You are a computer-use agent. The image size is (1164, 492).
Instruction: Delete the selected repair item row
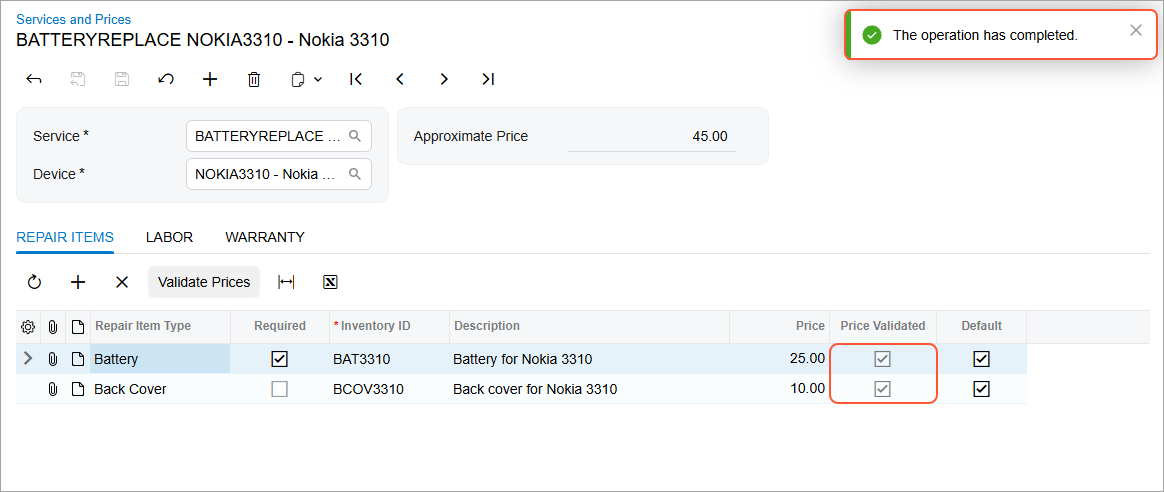(x=122, y=282)
